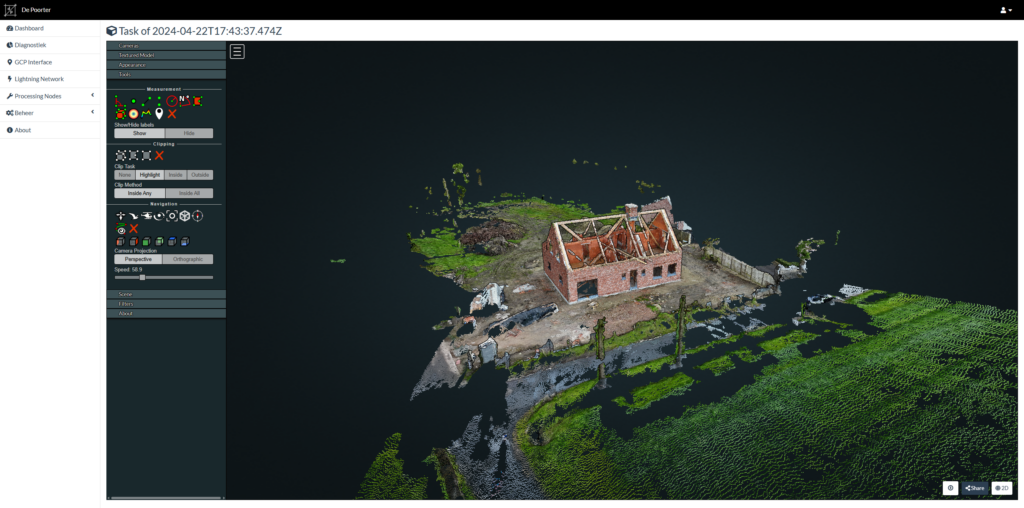Image resolution: width=1024 pixels, height=508 pixels.
Task: Set Clip Method to Inside All
Action: (x=188, y=193)
